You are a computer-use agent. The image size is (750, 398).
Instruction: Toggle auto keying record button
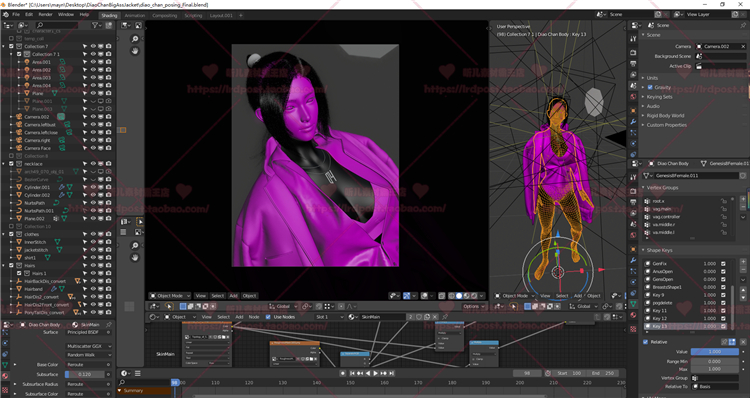tap(342, 373)
